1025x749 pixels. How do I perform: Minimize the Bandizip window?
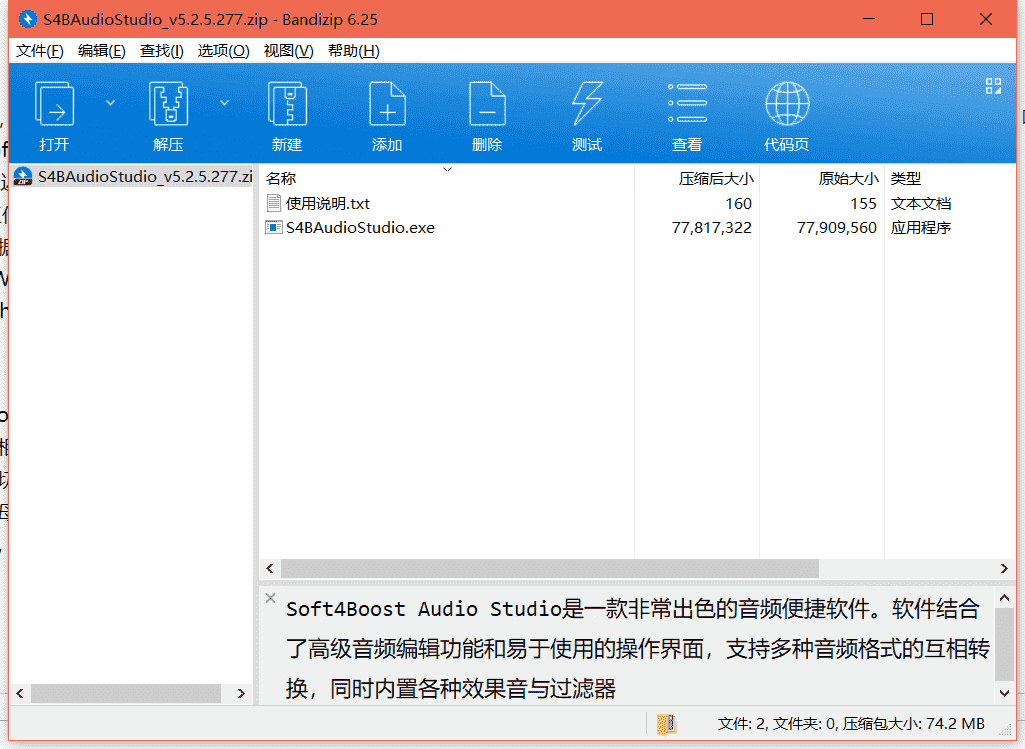coord(869,20)
